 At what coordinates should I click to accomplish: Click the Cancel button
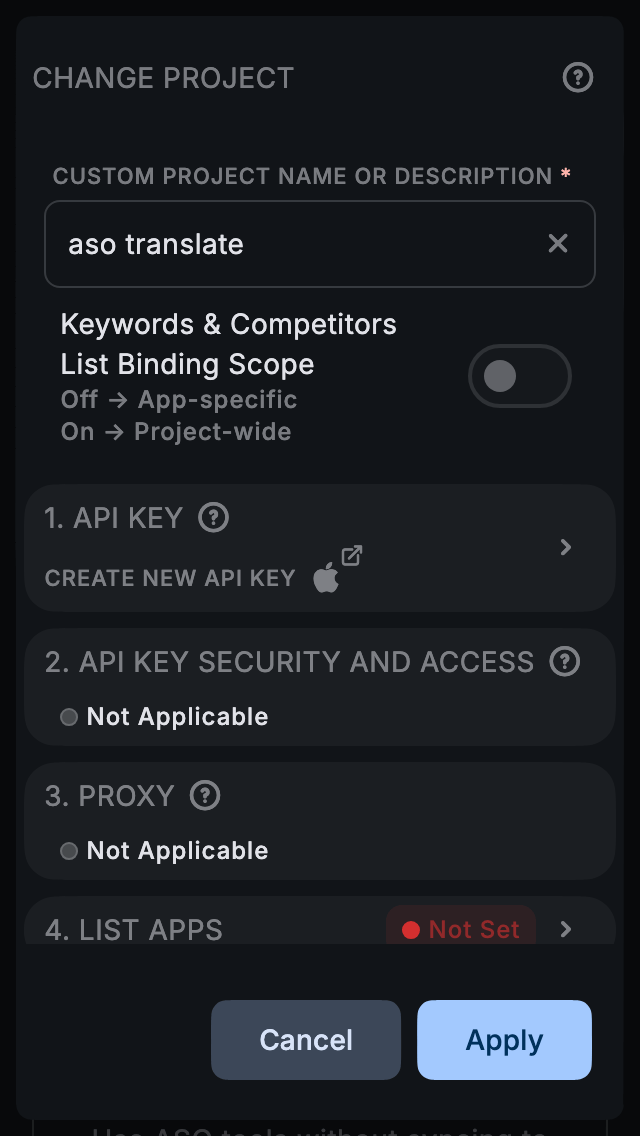(x=306, y=1040)
